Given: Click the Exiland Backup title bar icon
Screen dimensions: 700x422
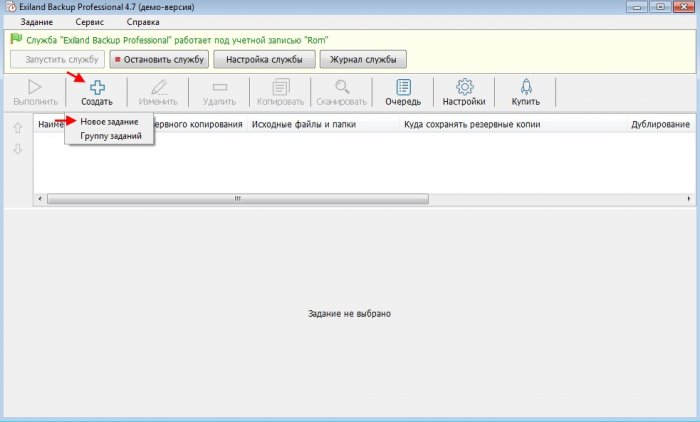Looking at the screenshot, I should 11,7.
